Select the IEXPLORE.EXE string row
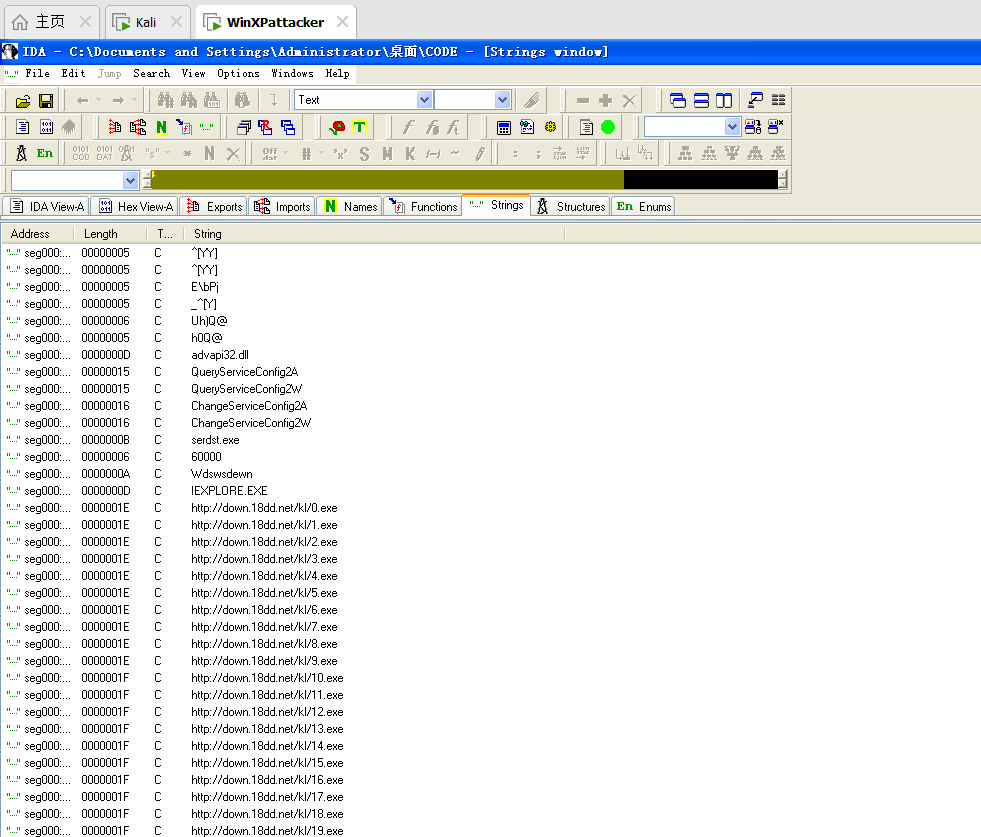Screen dimensions: 981x837 pyautogui.click(x=229, y=491)
